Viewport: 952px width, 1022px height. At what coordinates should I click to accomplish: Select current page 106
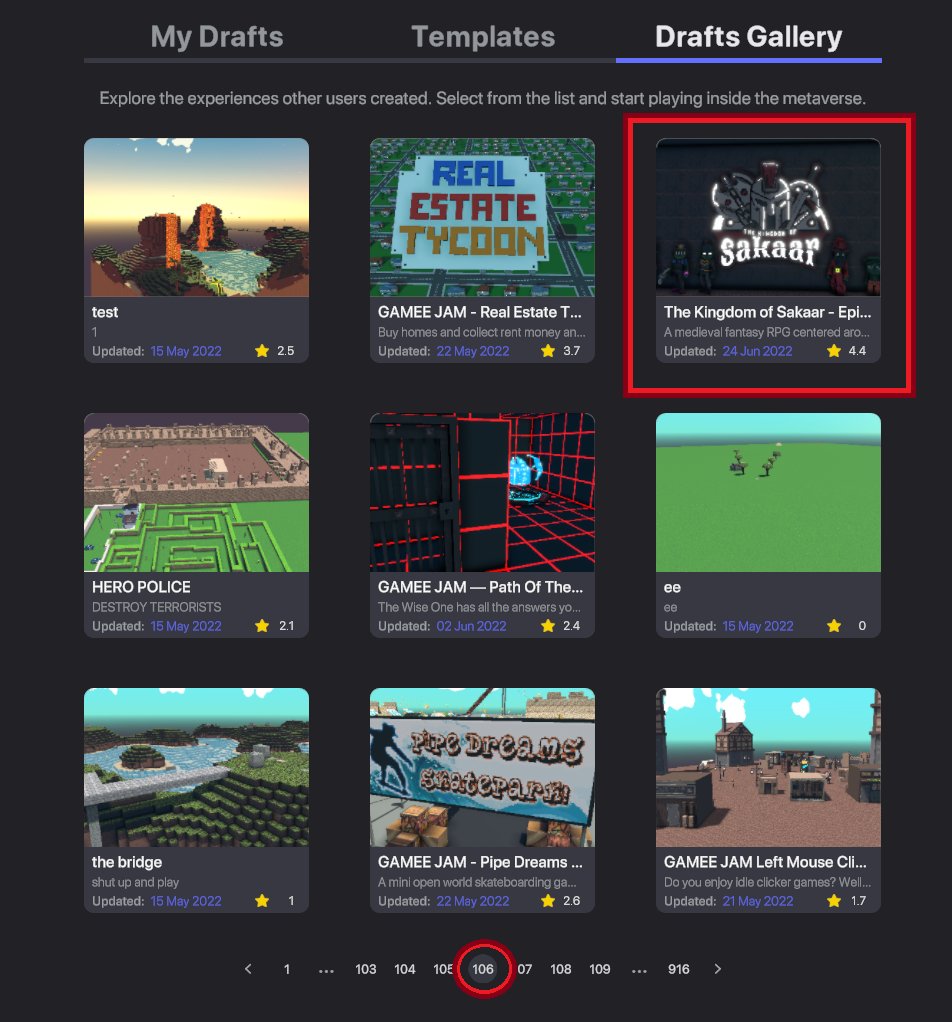(483, 969)
